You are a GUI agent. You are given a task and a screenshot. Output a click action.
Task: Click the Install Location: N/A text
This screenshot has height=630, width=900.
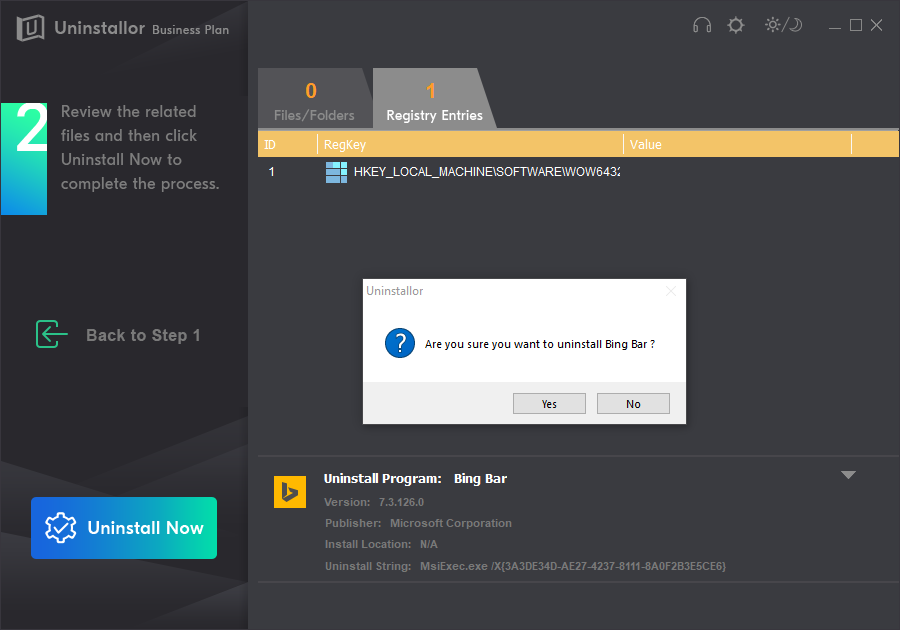[x=381, y=544]
